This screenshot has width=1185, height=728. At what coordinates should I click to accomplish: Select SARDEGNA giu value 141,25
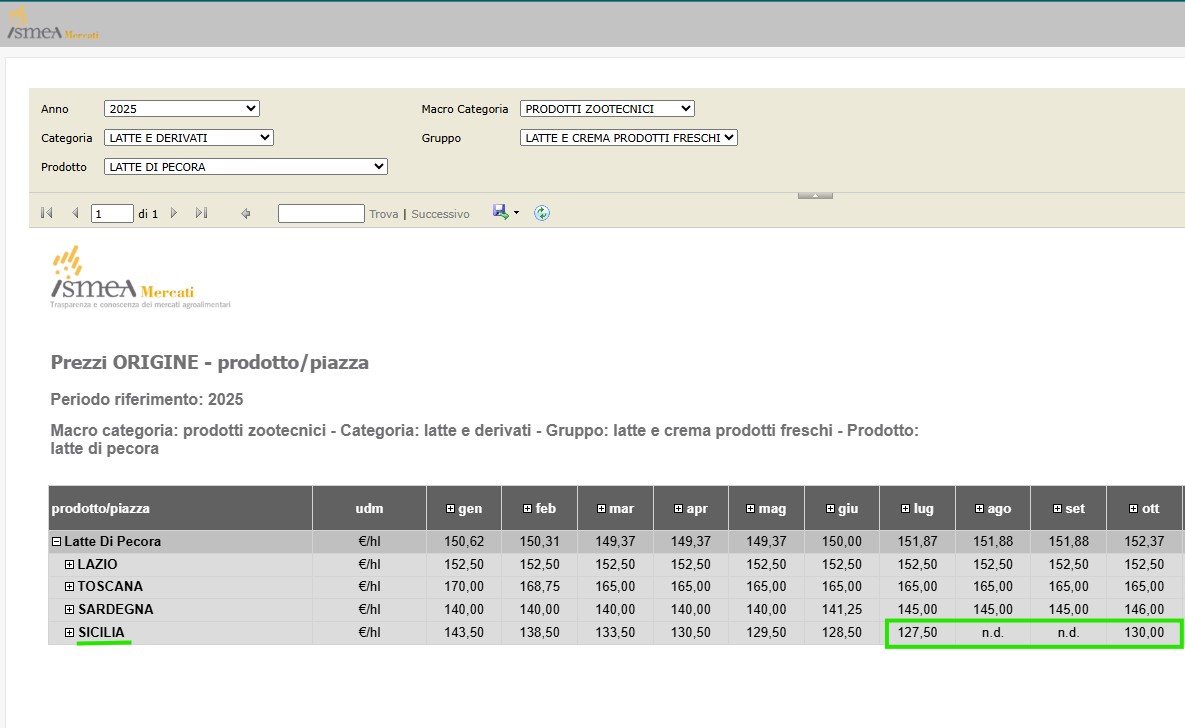tap(842, 609)
